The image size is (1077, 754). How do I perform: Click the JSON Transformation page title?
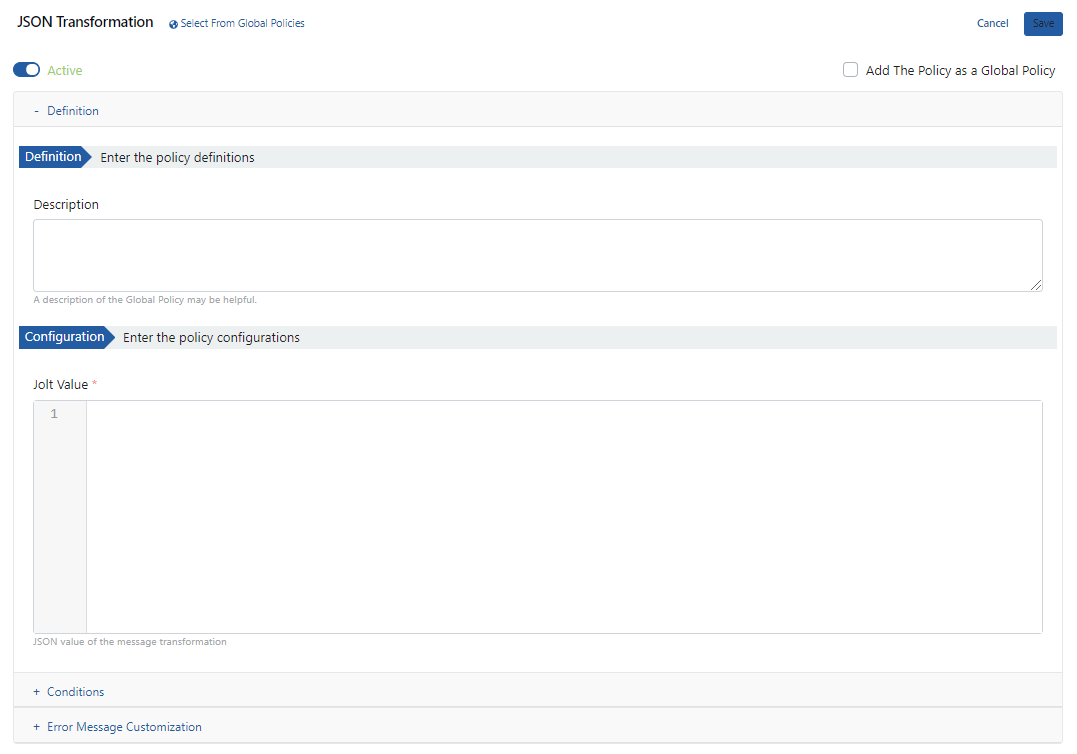click(85, 22)
